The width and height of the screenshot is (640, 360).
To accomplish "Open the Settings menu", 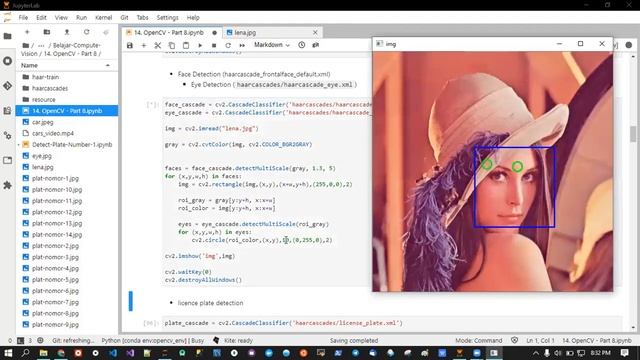I will (x=168, y=18).
